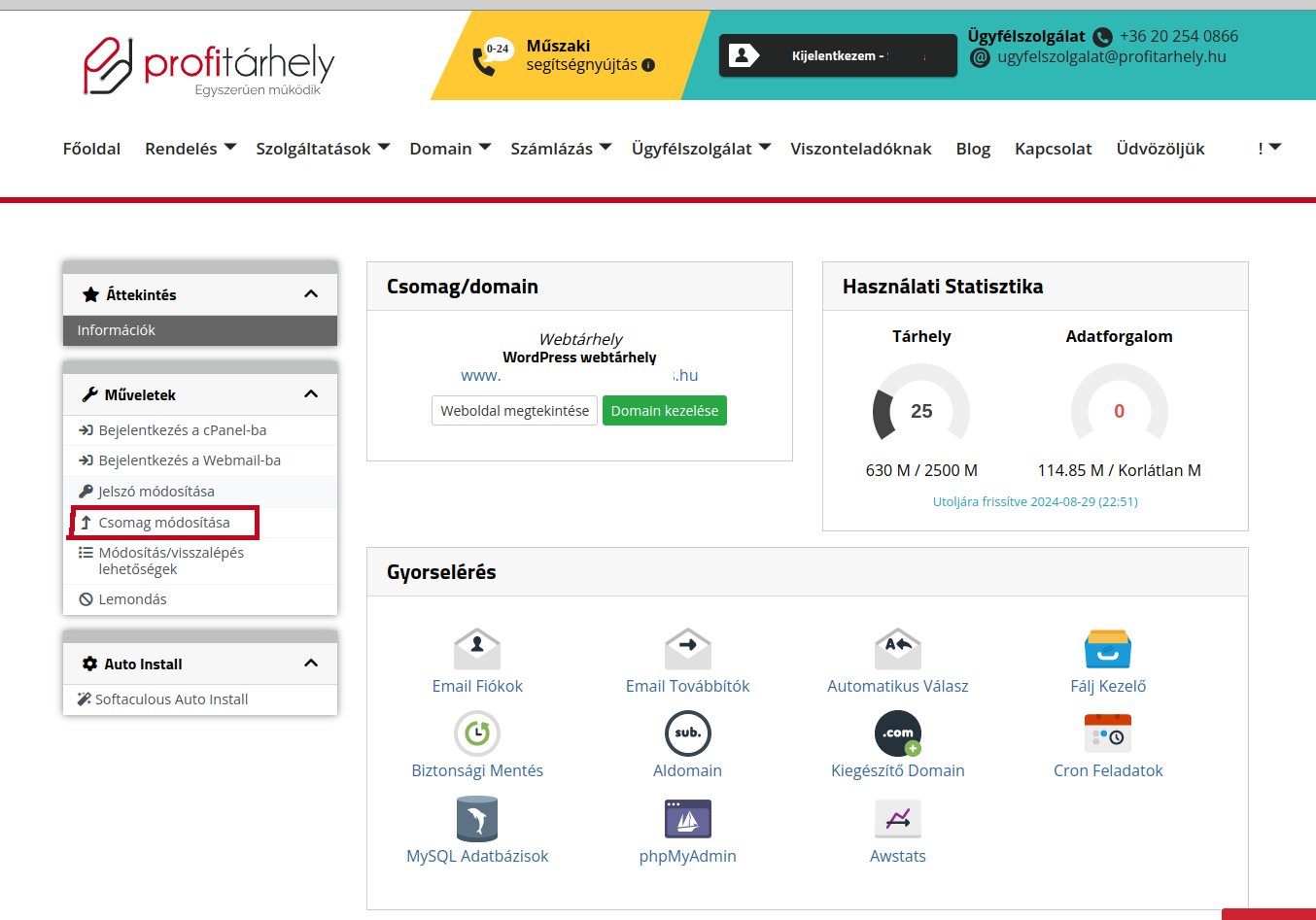Click the 0-24 phone support icon

(492, 57)
